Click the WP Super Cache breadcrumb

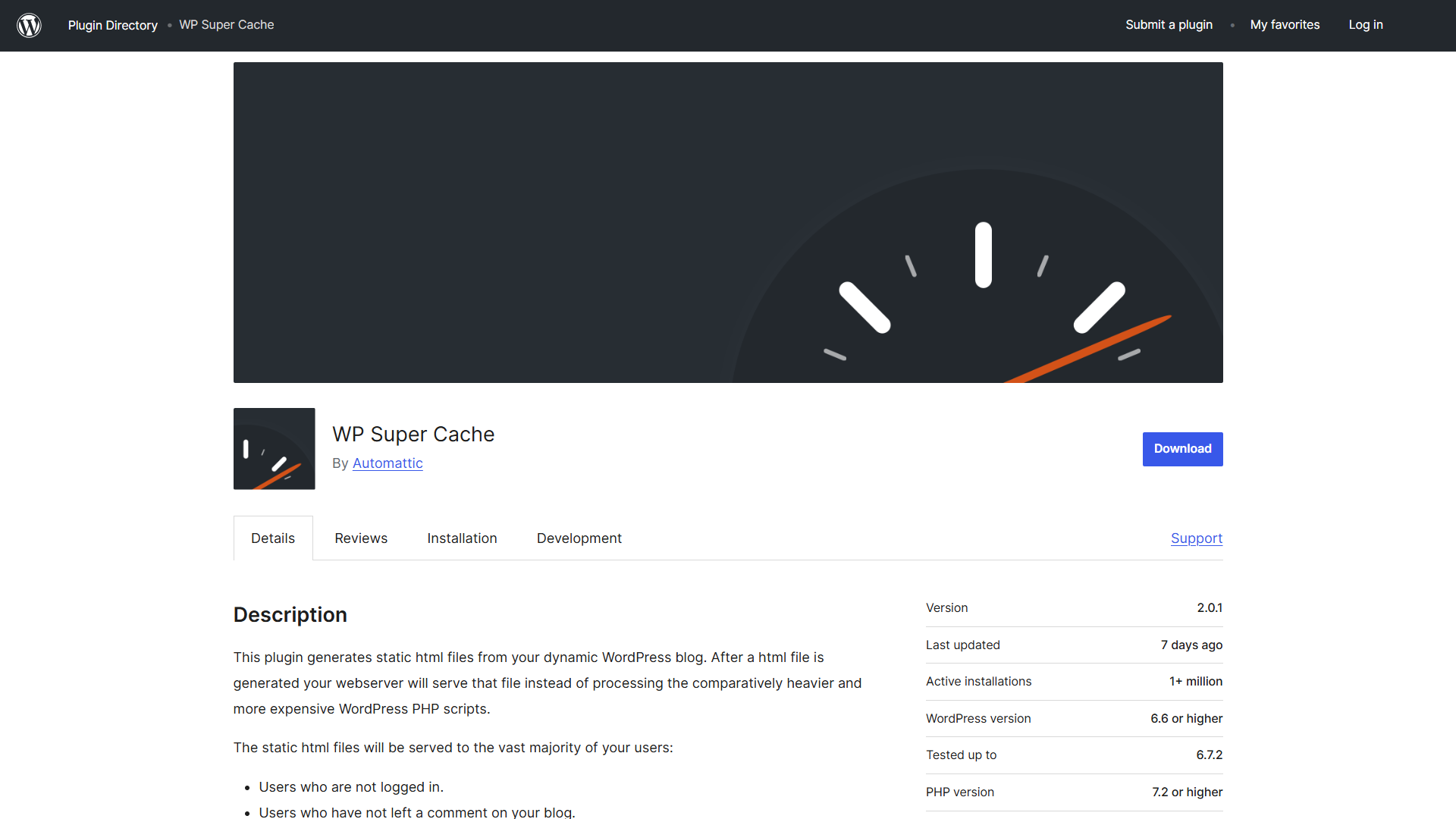[x=227, y=25]
